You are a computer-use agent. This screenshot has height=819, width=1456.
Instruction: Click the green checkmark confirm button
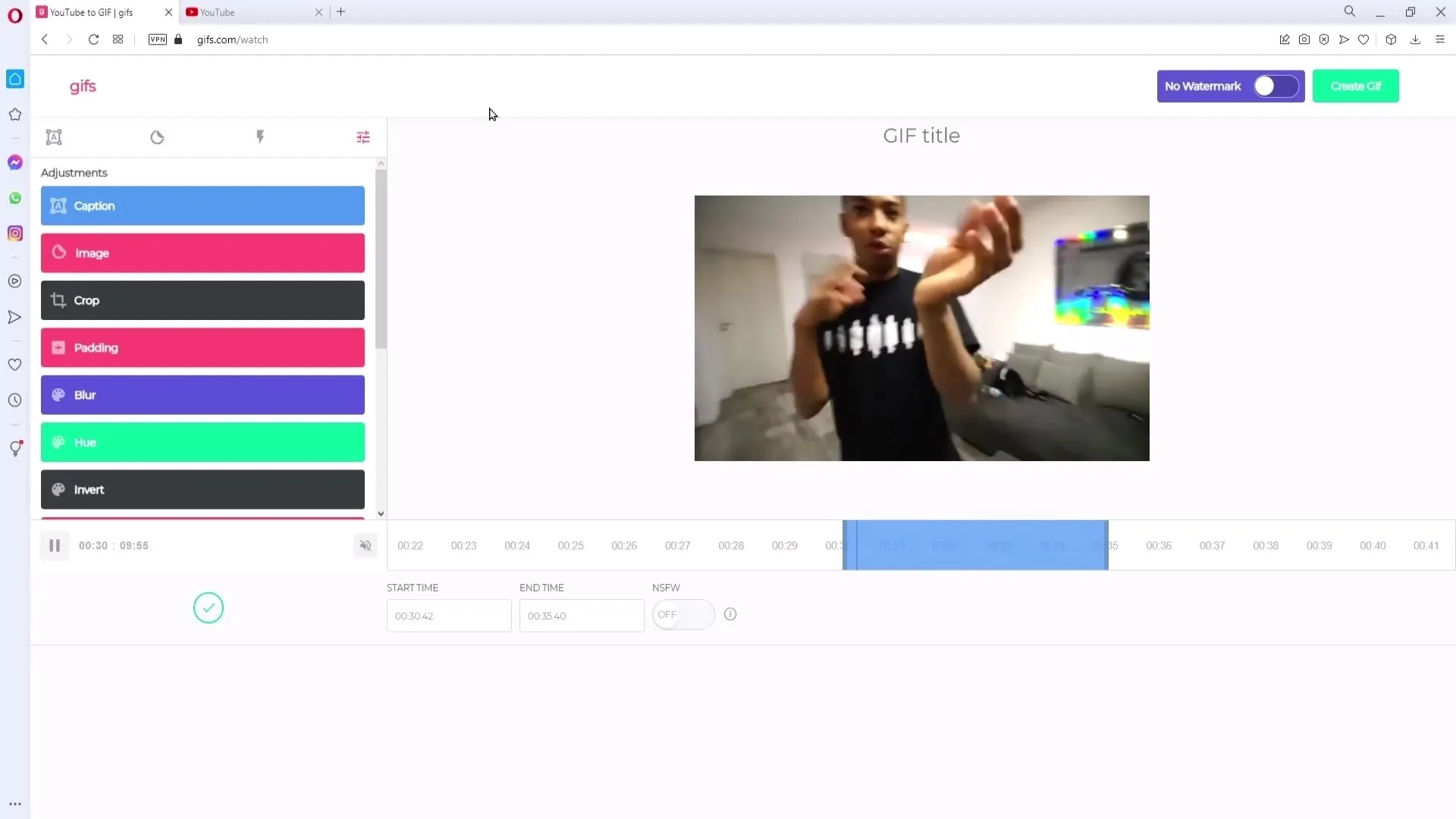(x=209, y=608)
